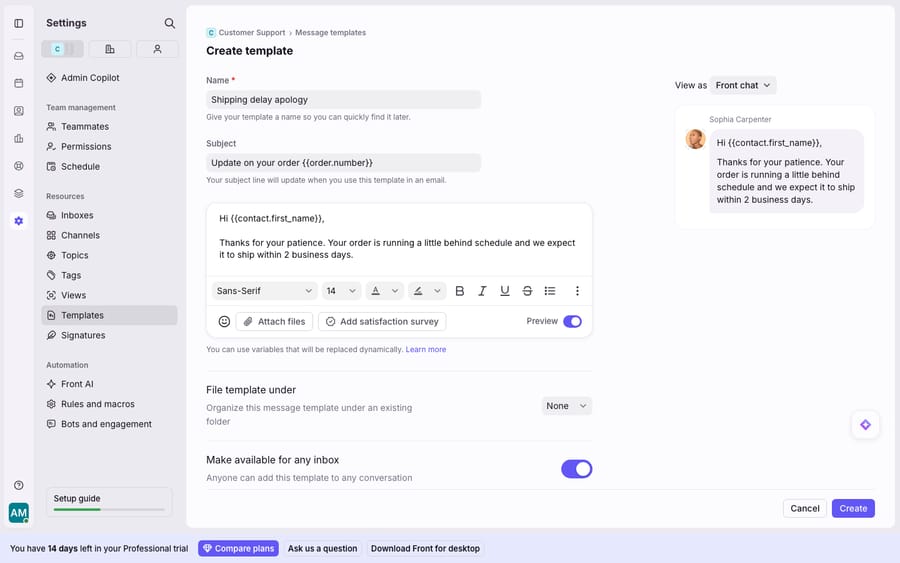Toggle strikethrough formatting

(x=527, y=291)
